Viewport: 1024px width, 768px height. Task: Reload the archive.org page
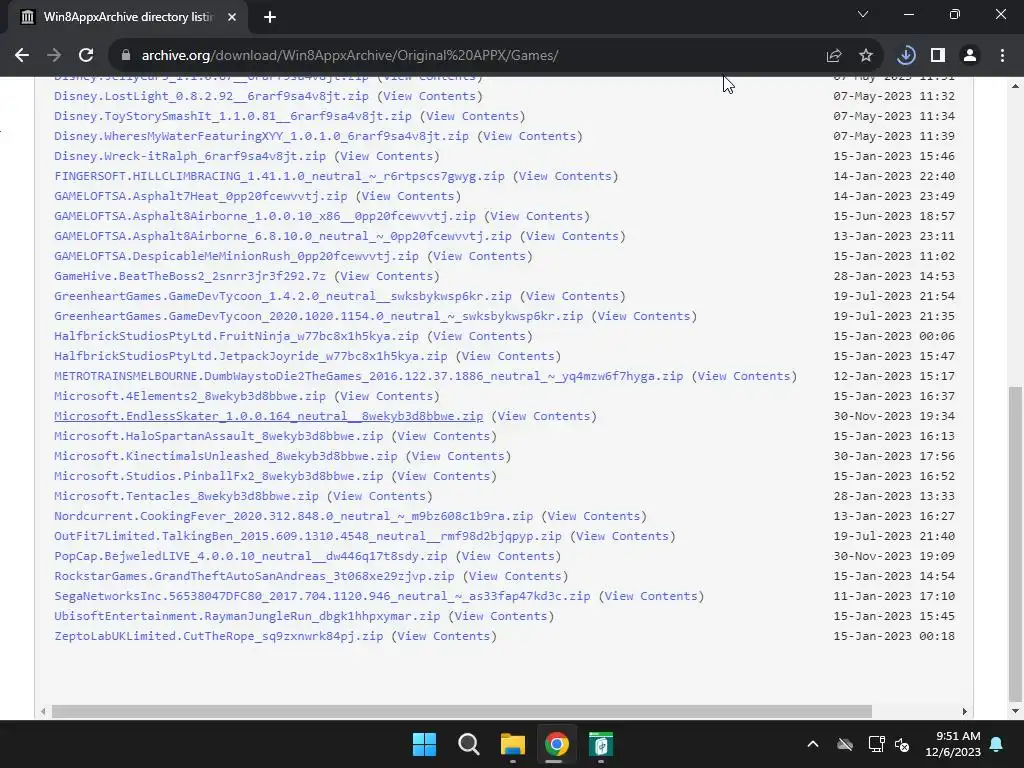(86, 56)
